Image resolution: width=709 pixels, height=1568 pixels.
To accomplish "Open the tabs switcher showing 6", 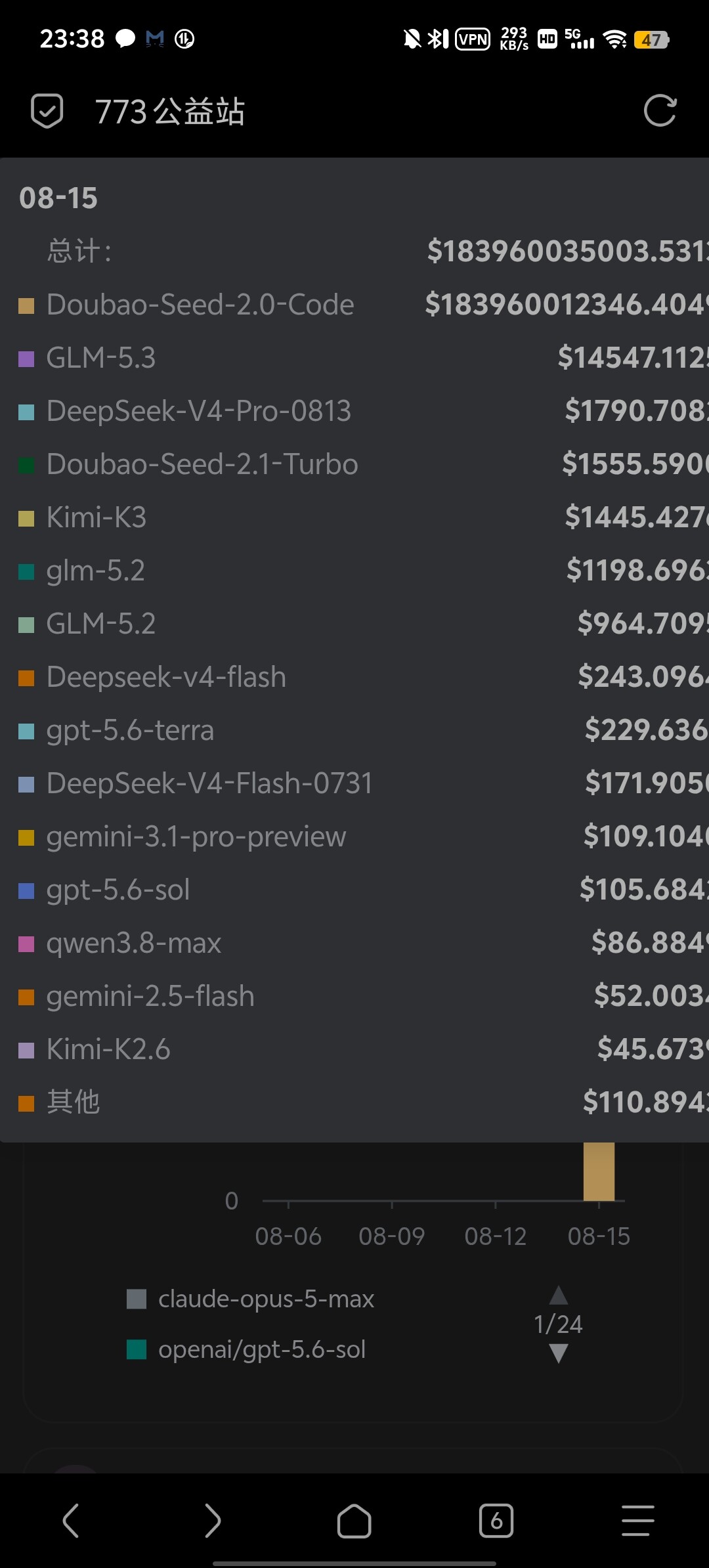I will [x=496, y=1520].
